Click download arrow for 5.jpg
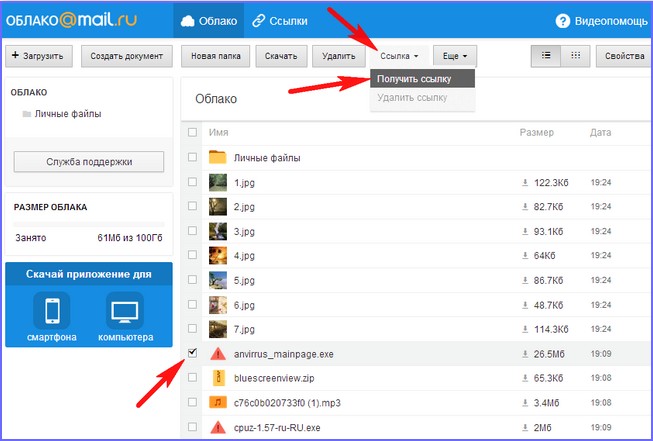Screen dimensions: 653x441 pos(525,280)
